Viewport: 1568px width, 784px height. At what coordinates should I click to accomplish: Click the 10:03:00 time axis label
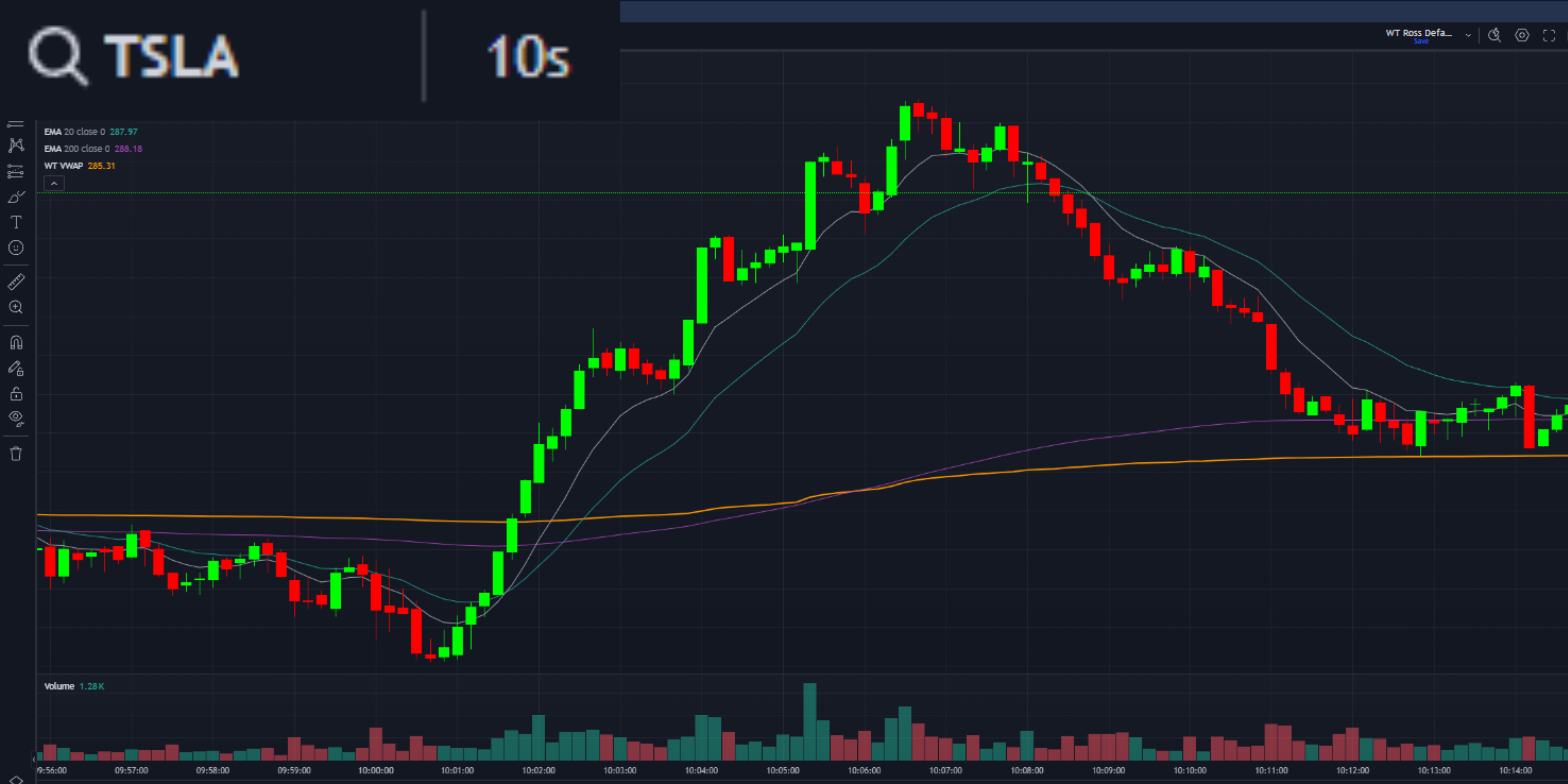[x=620, y=771]
